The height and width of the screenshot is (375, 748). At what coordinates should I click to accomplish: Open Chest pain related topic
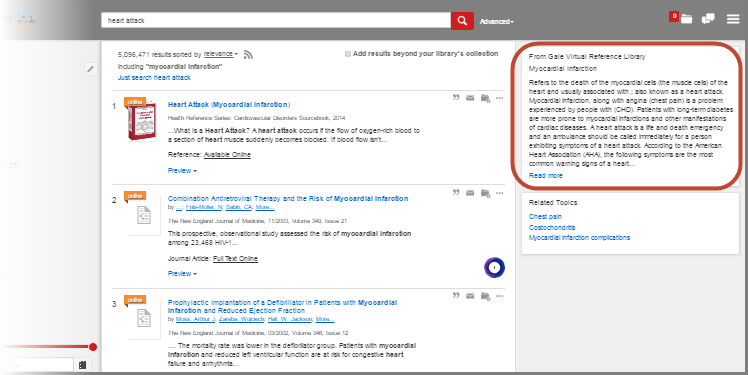[545, 217]
